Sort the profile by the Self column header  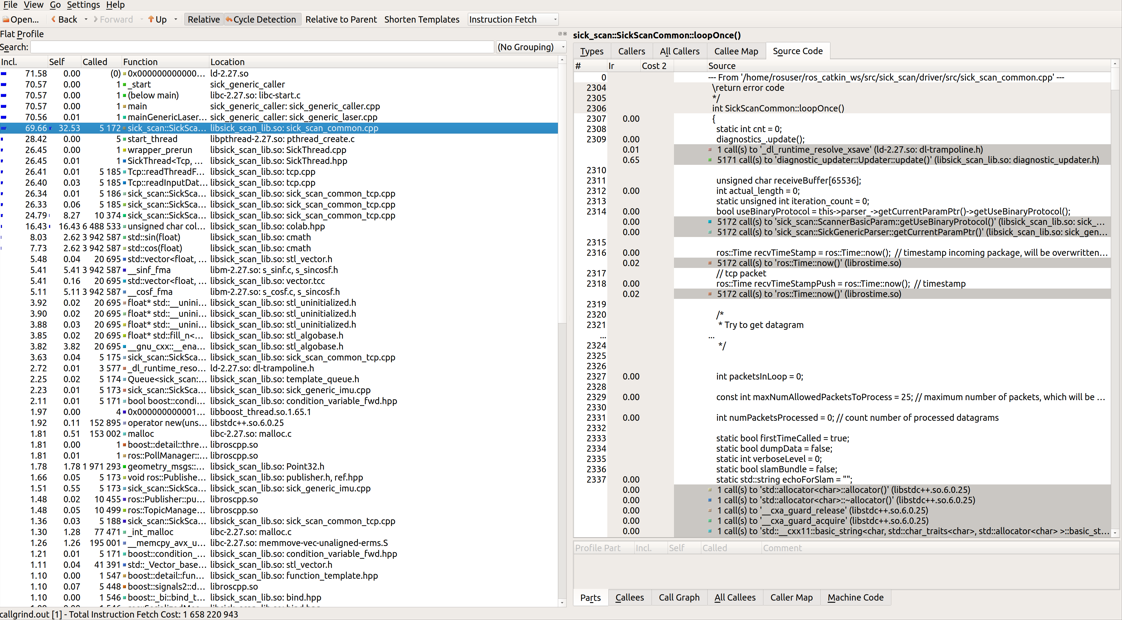tap(57, 62)
